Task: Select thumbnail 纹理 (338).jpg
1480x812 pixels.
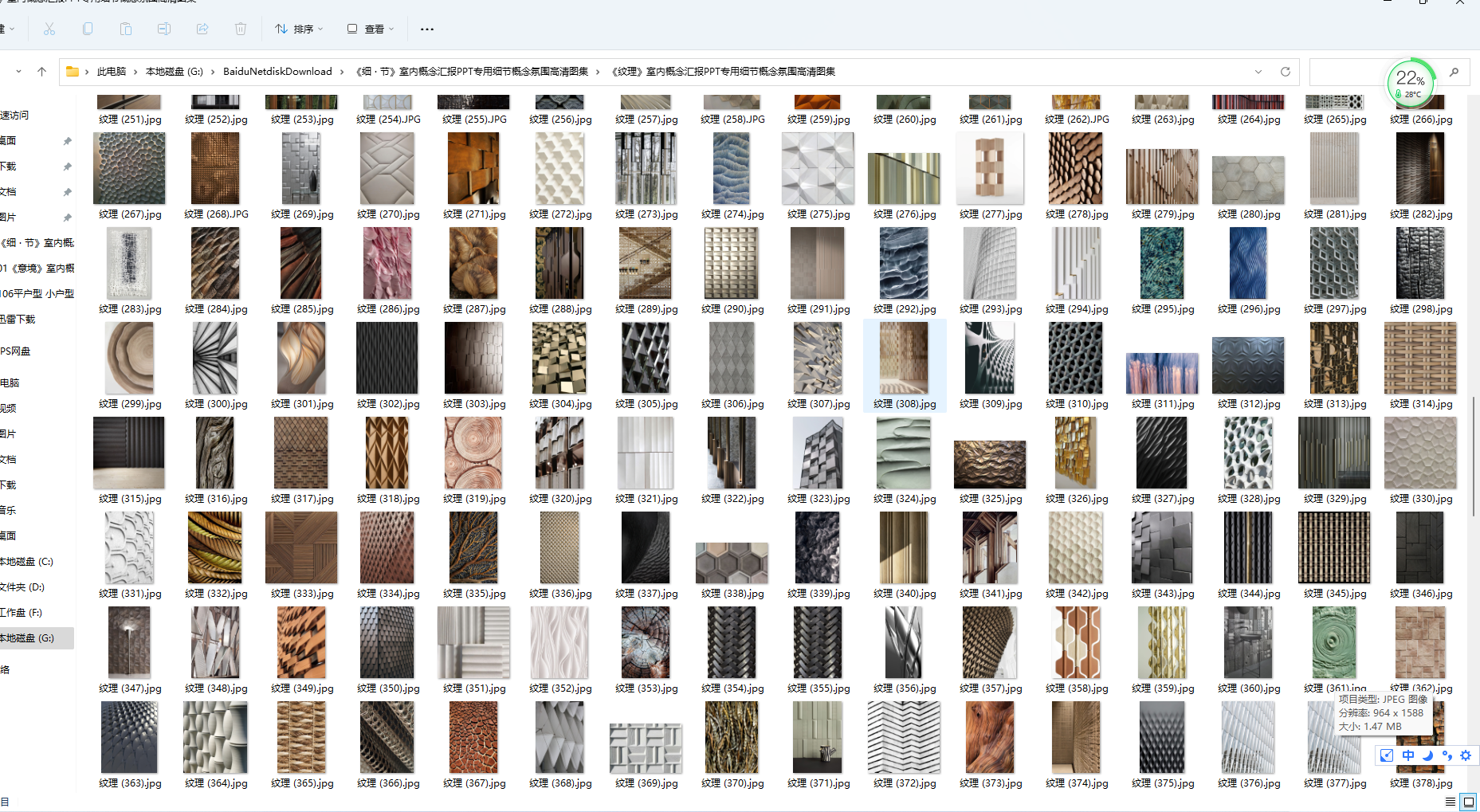Action: click(732, 563)
